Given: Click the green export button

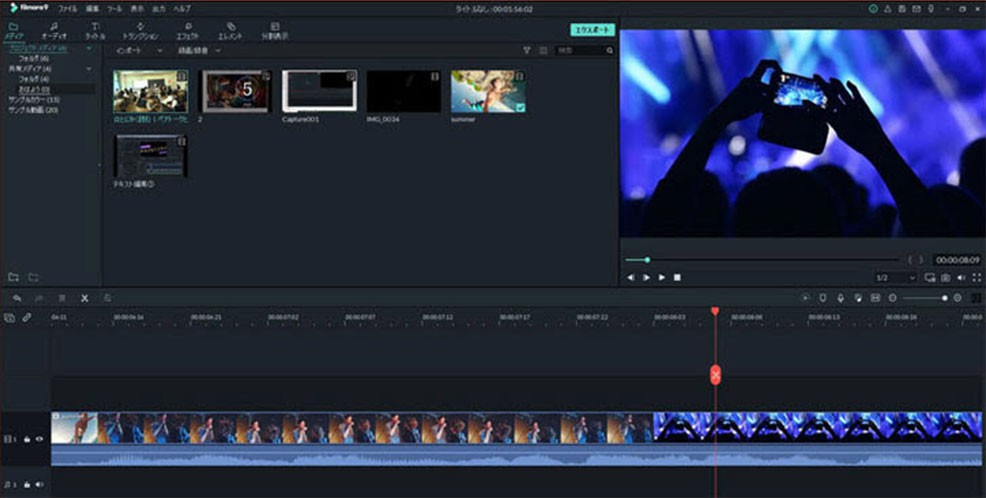Looking at the screenshot, I should tap(592, 30).
